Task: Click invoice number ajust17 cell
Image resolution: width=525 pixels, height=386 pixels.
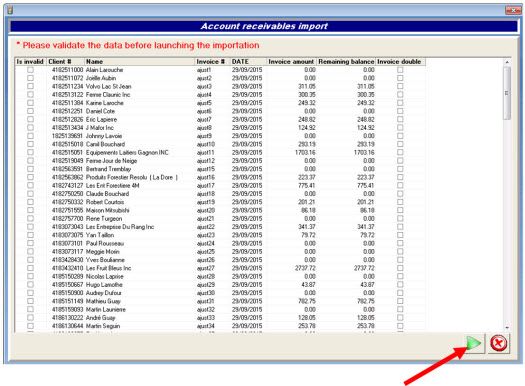Action: click(206, 185)
